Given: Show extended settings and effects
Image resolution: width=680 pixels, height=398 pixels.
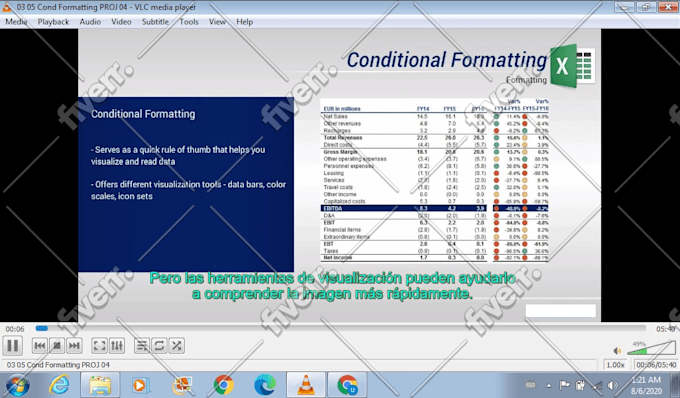Looking at the screenshot, I should click(117, 346).
